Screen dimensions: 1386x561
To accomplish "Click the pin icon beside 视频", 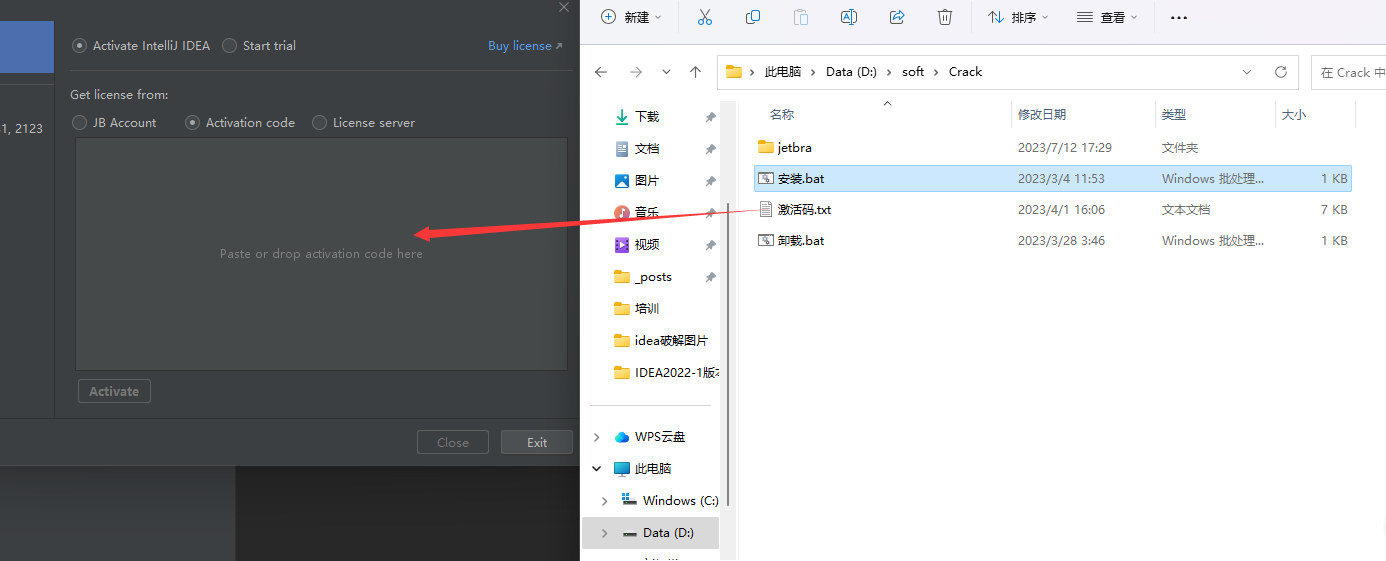I will [x=710, y=245].
